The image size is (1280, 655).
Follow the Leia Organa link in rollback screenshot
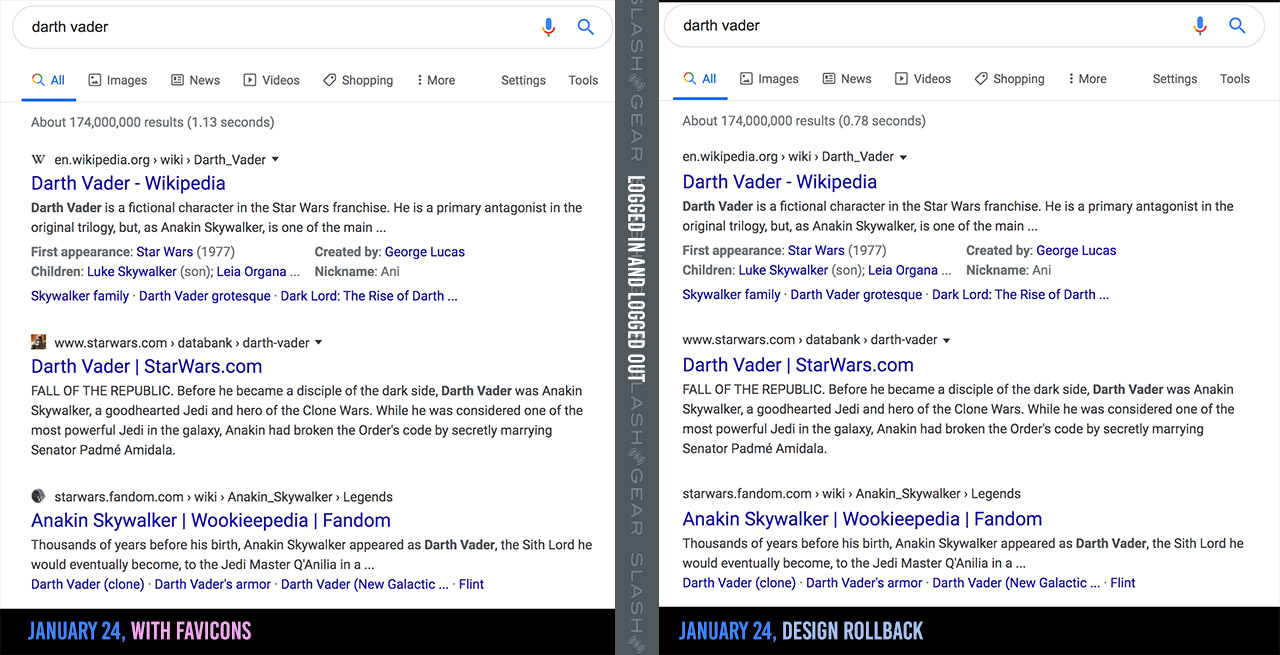click(x=904, y=270)
